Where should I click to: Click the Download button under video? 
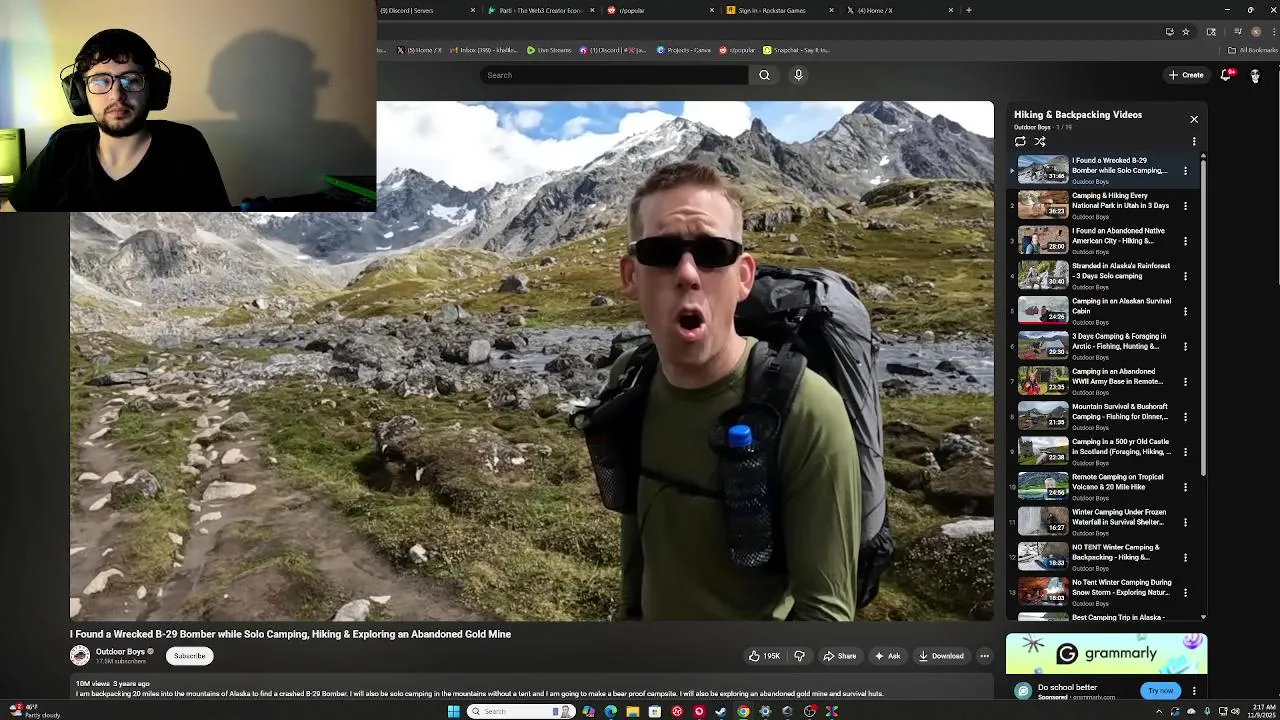pos(941,656)
